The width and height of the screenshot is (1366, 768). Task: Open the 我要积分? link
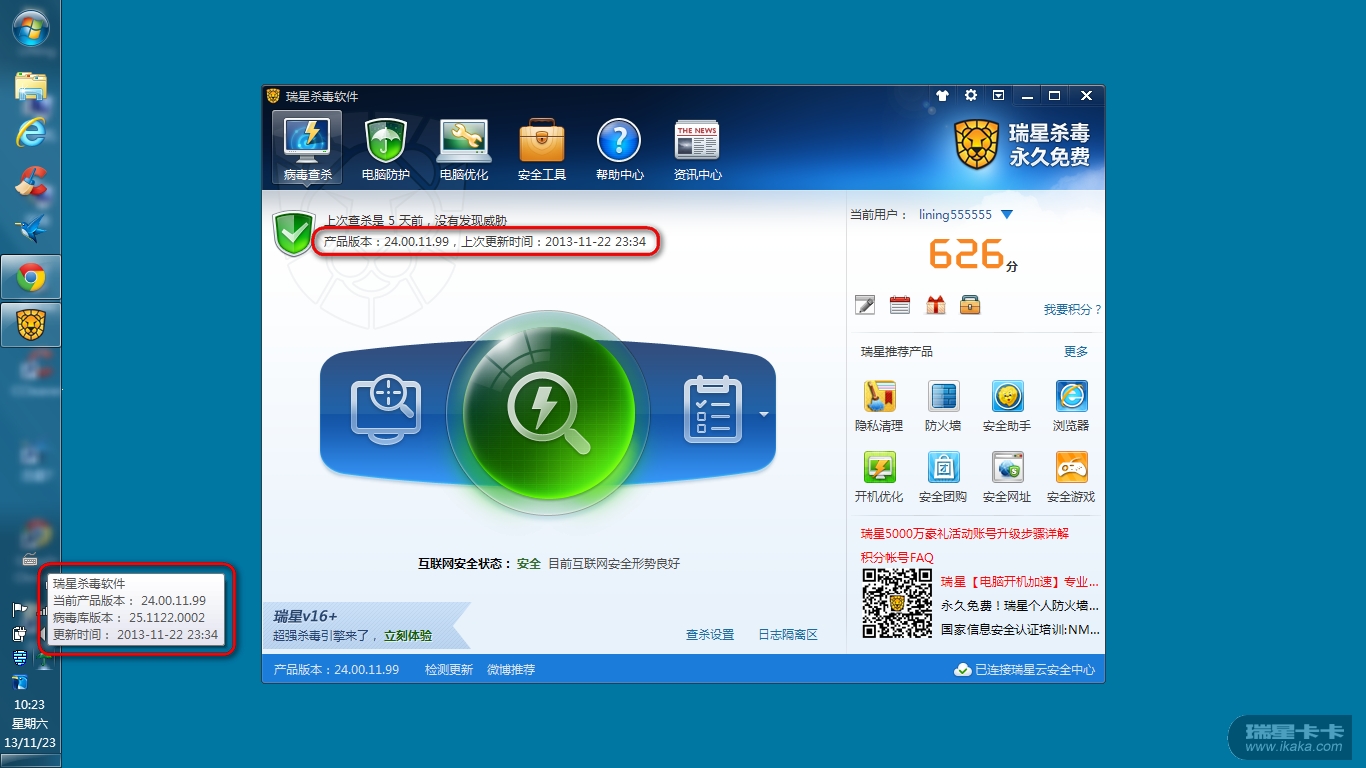(1072, 310)
